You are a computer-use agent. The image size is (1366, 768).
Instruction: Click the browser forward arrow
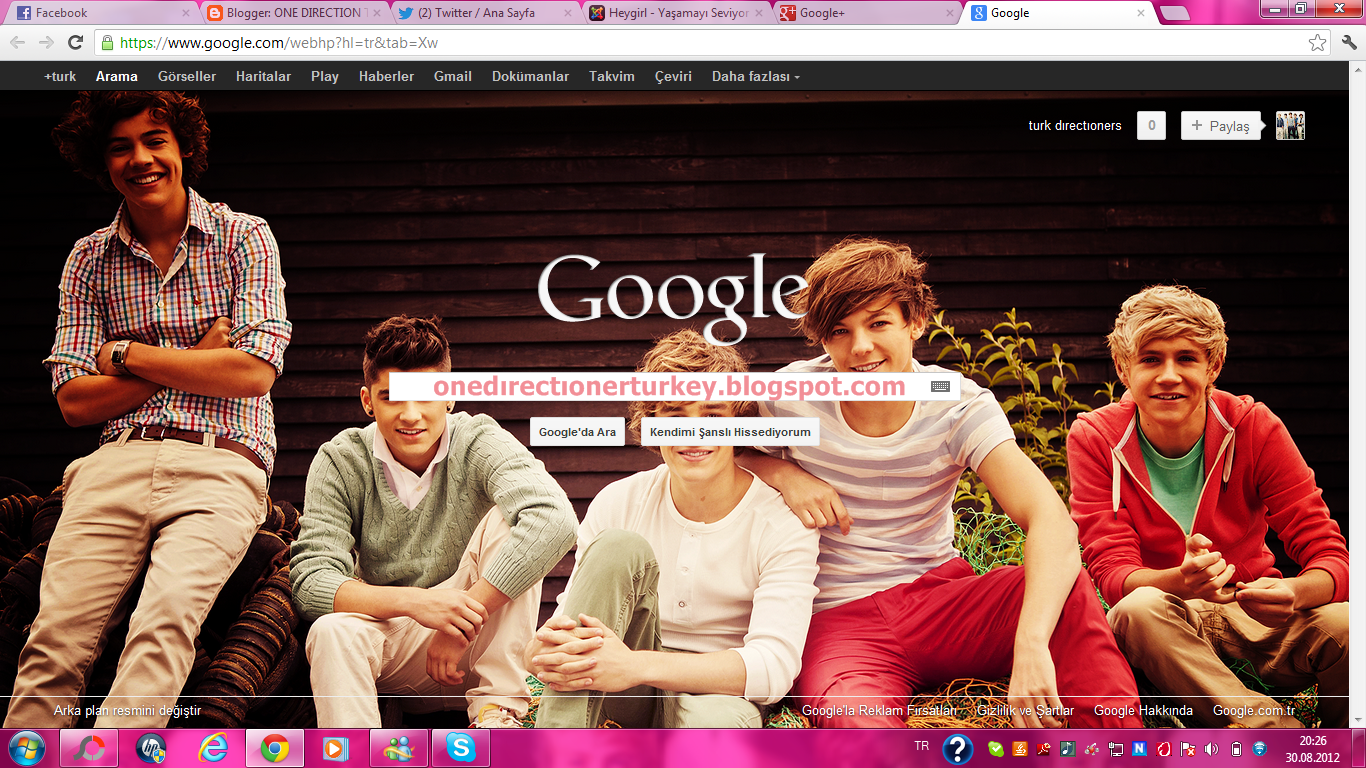(46, 43)
